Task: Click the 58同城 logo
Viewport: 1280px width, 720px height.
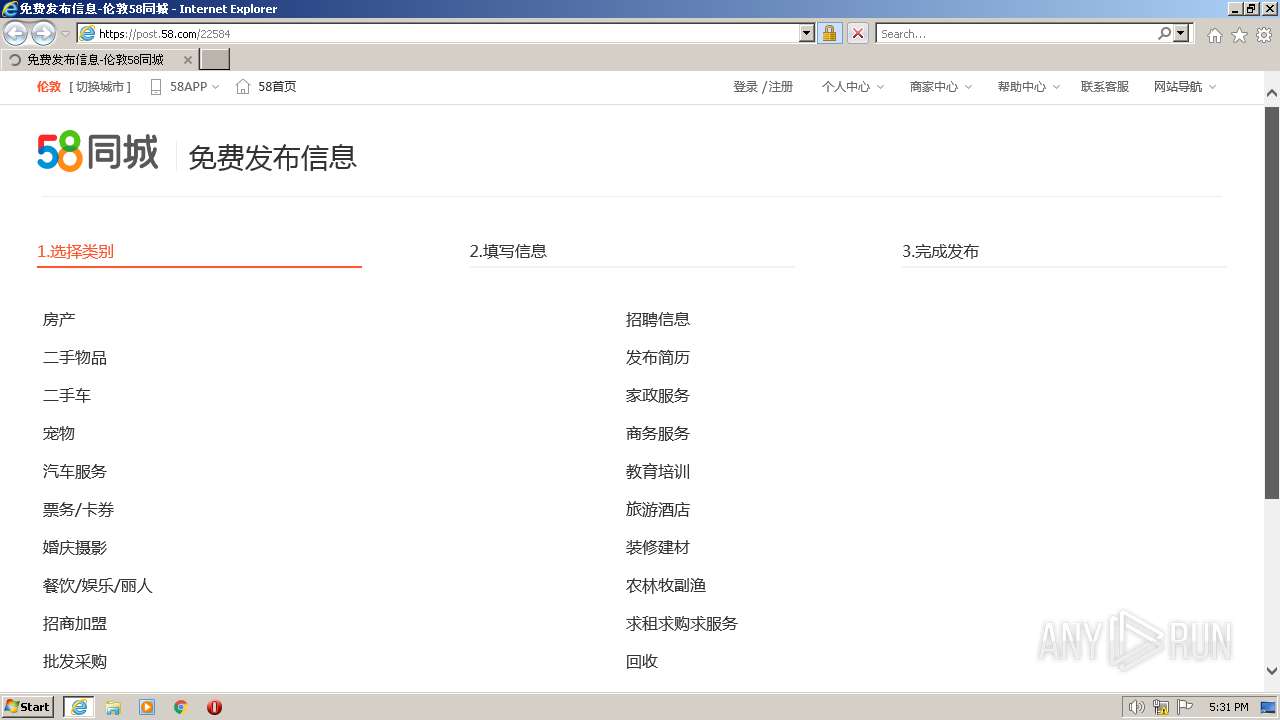Action: pos(98,153)
